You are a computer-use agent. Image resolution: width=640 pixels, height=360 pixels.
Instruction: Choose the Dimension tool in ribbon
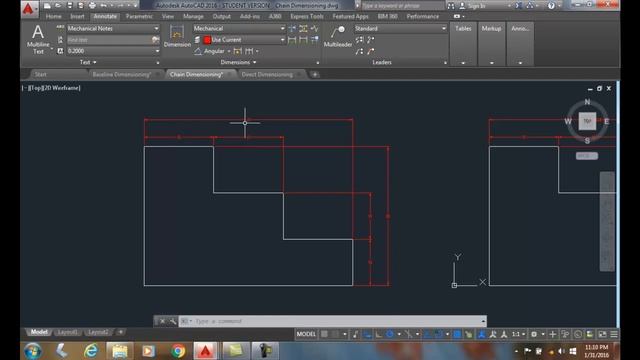point(177,36)
